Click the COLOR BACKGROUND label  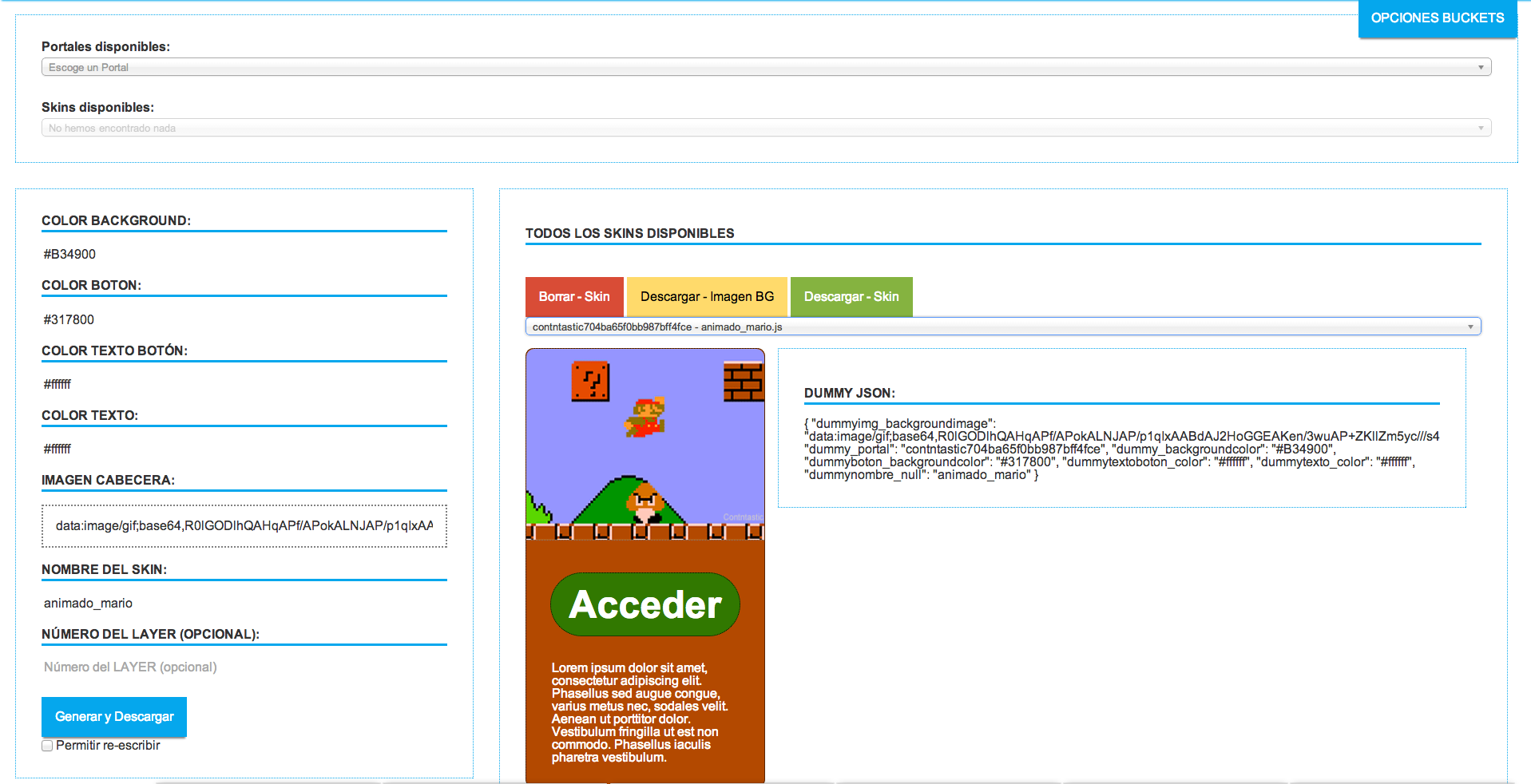[116, 220]
